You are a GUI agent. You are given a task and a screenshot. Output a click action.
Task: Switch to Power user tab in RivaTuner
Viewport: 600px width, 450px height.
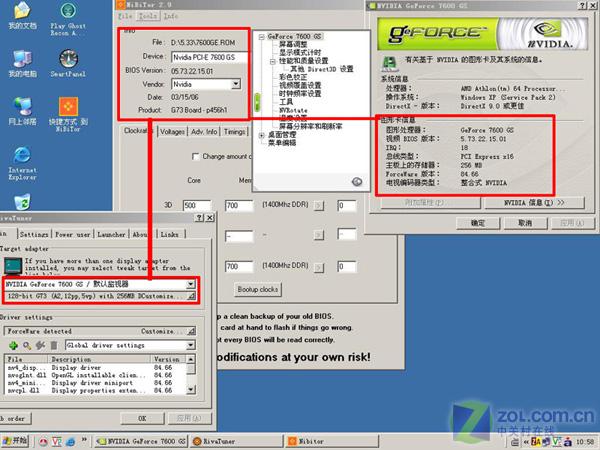click(x=73, y=234)
